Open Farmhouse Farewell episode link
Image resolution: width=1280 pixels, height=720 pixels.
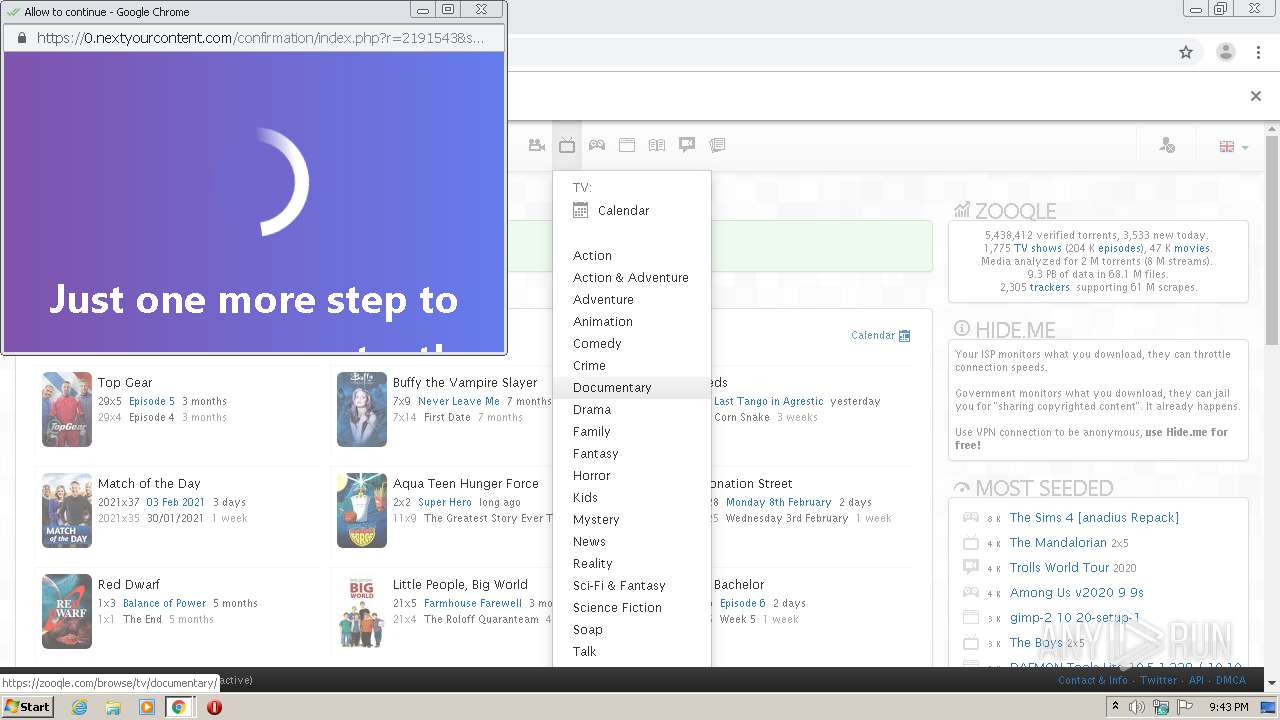[473, 604]
